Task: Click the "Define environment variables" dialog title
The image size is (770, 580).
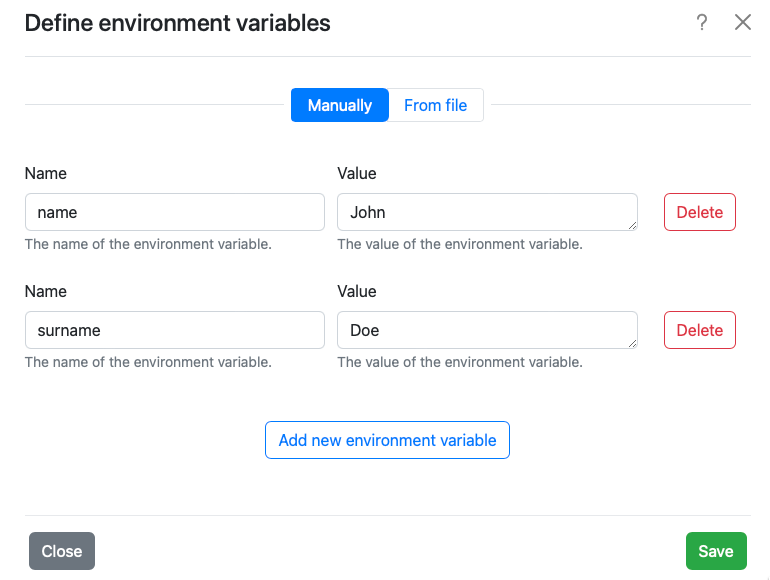Action: click(x=177, y=23)
